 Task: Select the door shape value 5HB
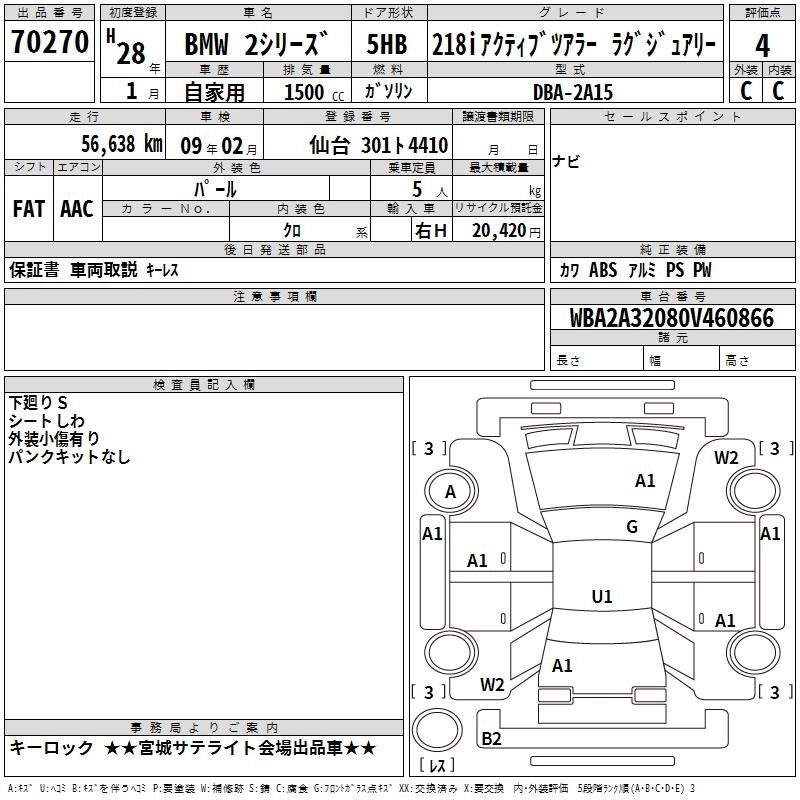[387, 44]
